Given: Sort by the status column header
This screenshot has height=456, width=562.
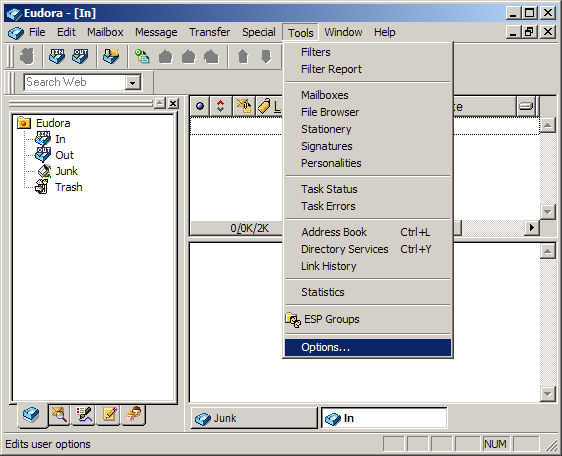Looking at the screenshot, I should (200, 106).
